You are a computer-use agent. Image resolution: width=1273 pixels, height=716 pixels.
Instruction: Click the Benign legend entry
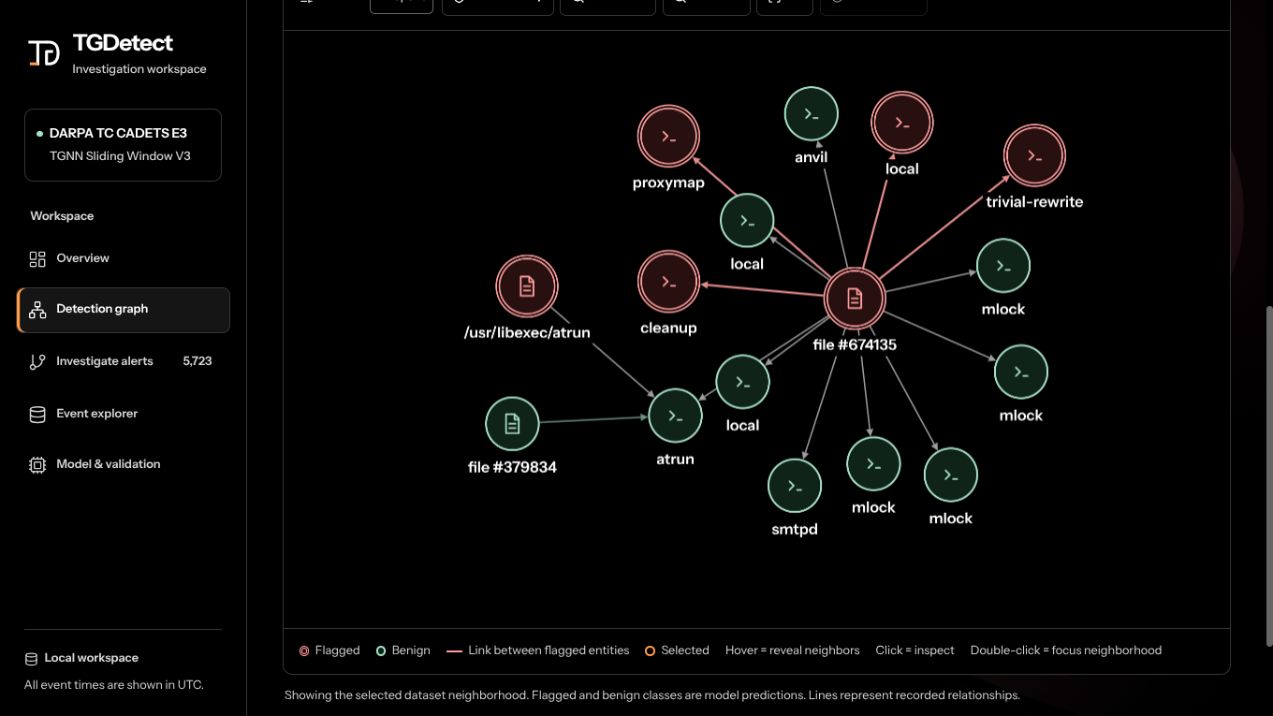pos(403,650)
